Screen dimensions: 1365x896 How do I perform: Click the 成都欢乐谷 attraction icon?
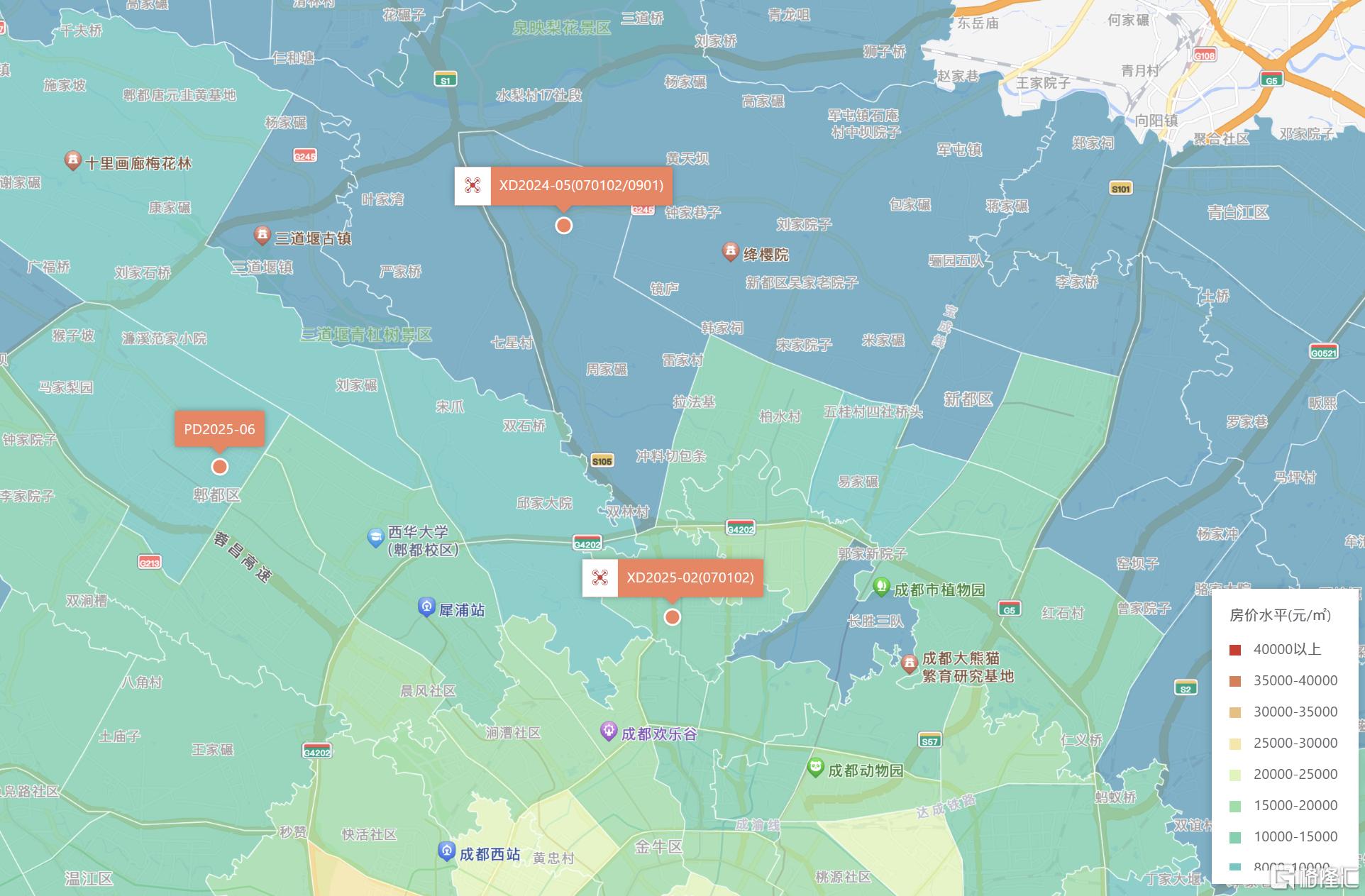tap(608, 731)
